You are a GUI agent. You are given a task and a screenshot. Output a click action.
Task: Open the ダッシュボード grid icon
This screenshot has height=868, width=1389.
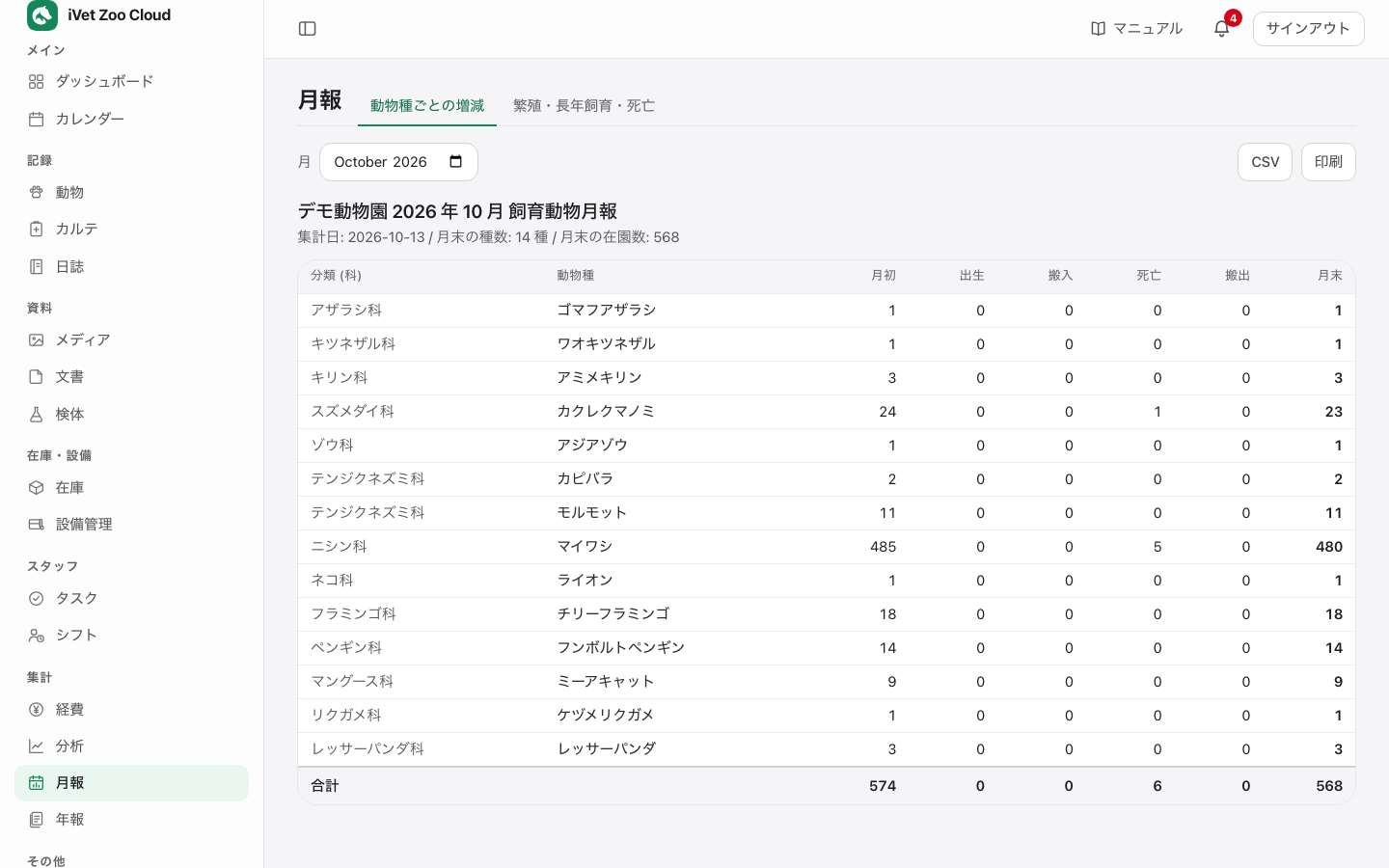click(36, 82)
